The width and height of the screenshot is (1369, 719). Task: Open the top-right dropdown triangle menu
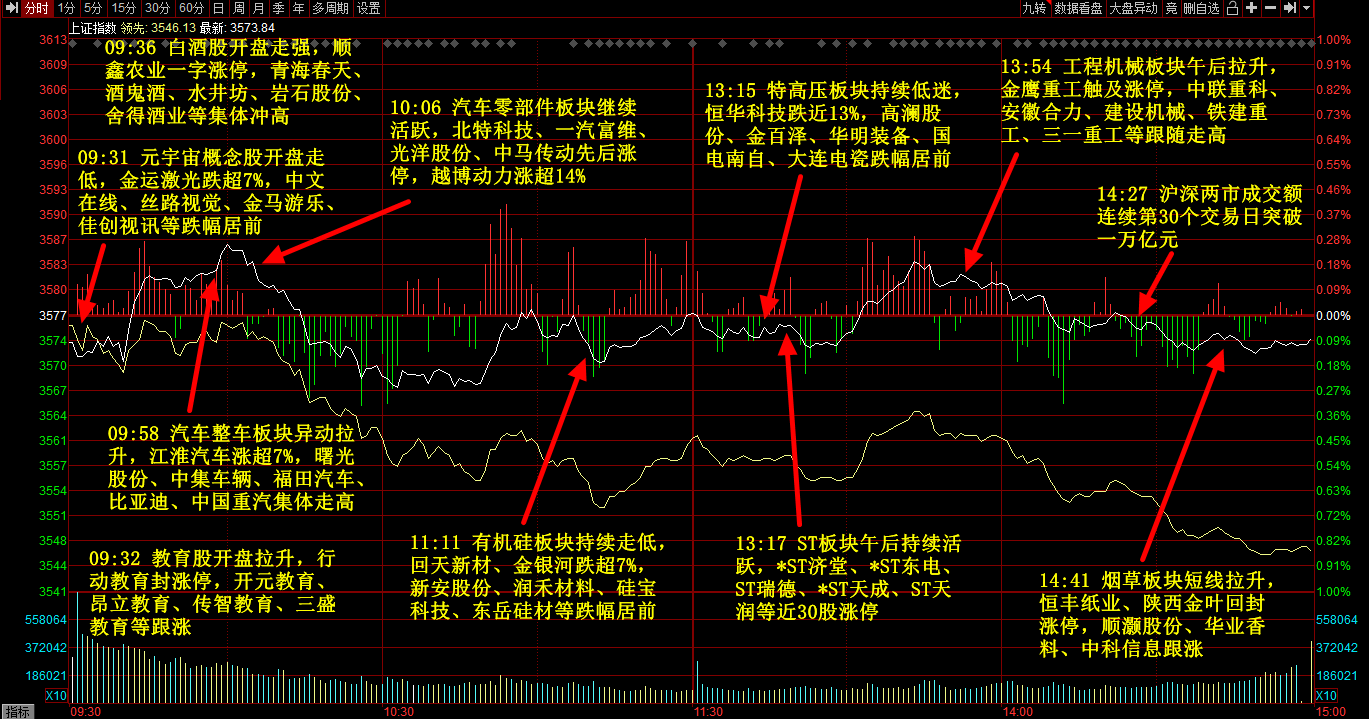click(x=1307, y=8)
